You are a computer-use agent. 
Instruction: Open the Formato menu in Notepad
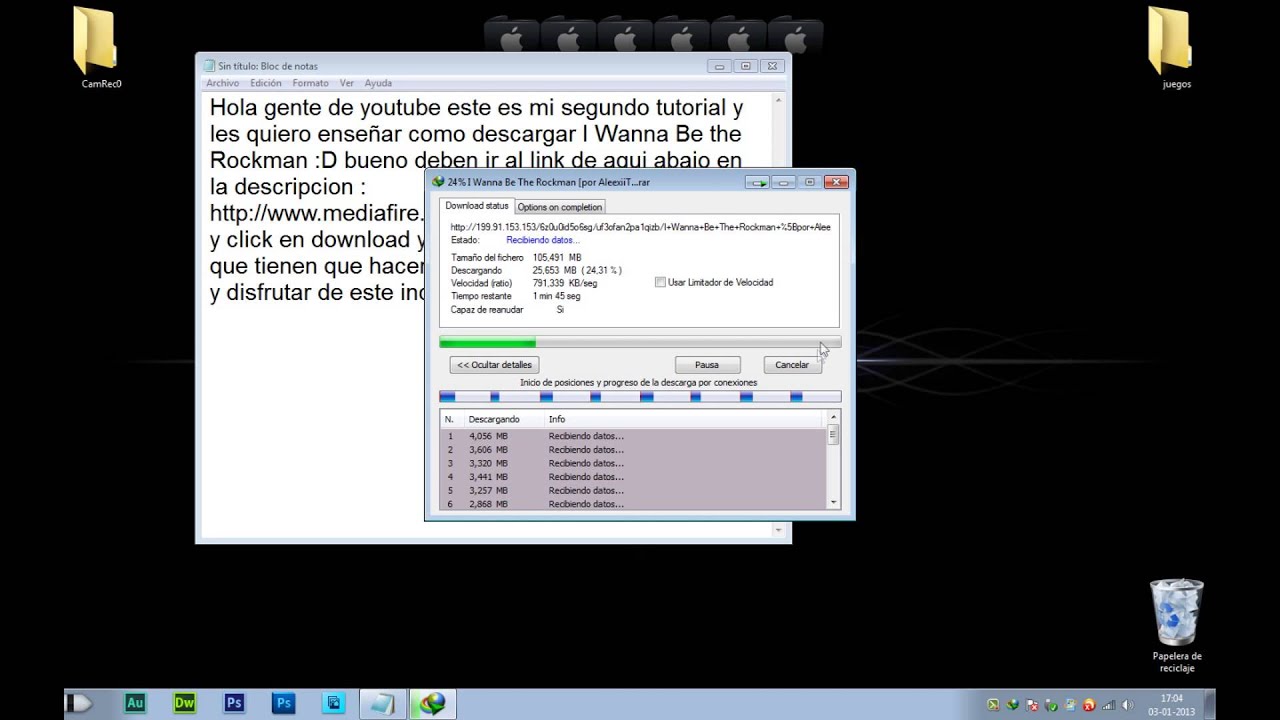pos(311,83)
